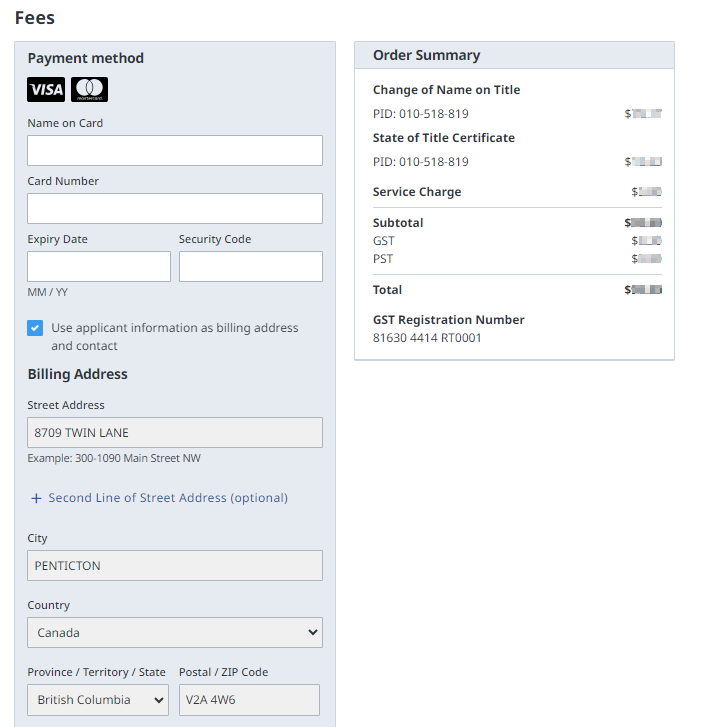Image resolution: width=701 pixels, height=727 pixels.
Task: Click the Change of Name on Title item
Action: coord(446,90)
